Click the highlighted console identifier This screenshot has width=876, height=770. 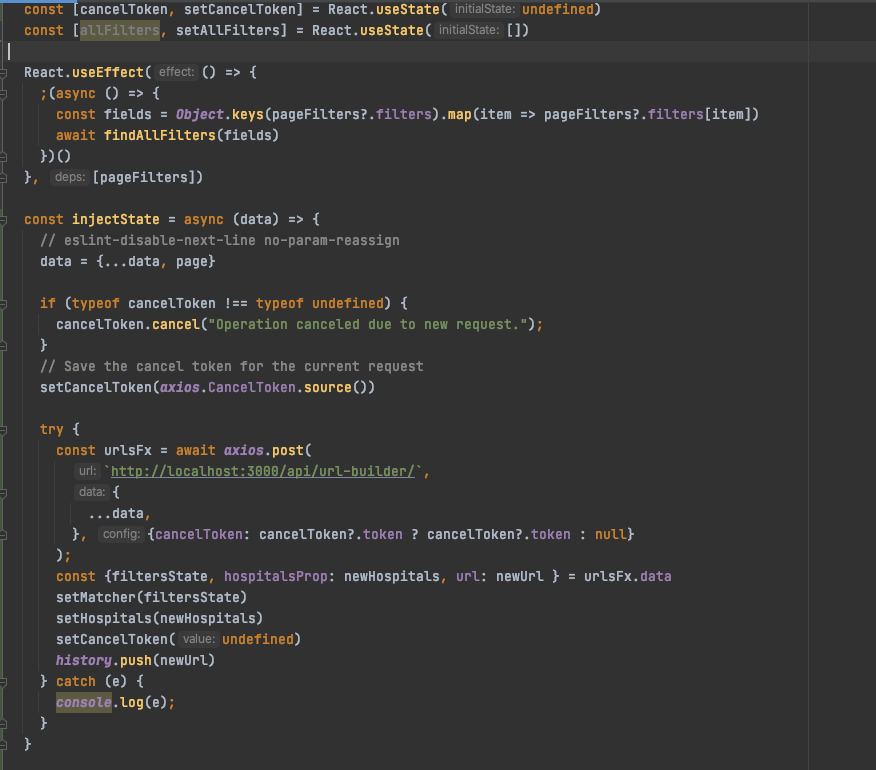coord(84,702)
